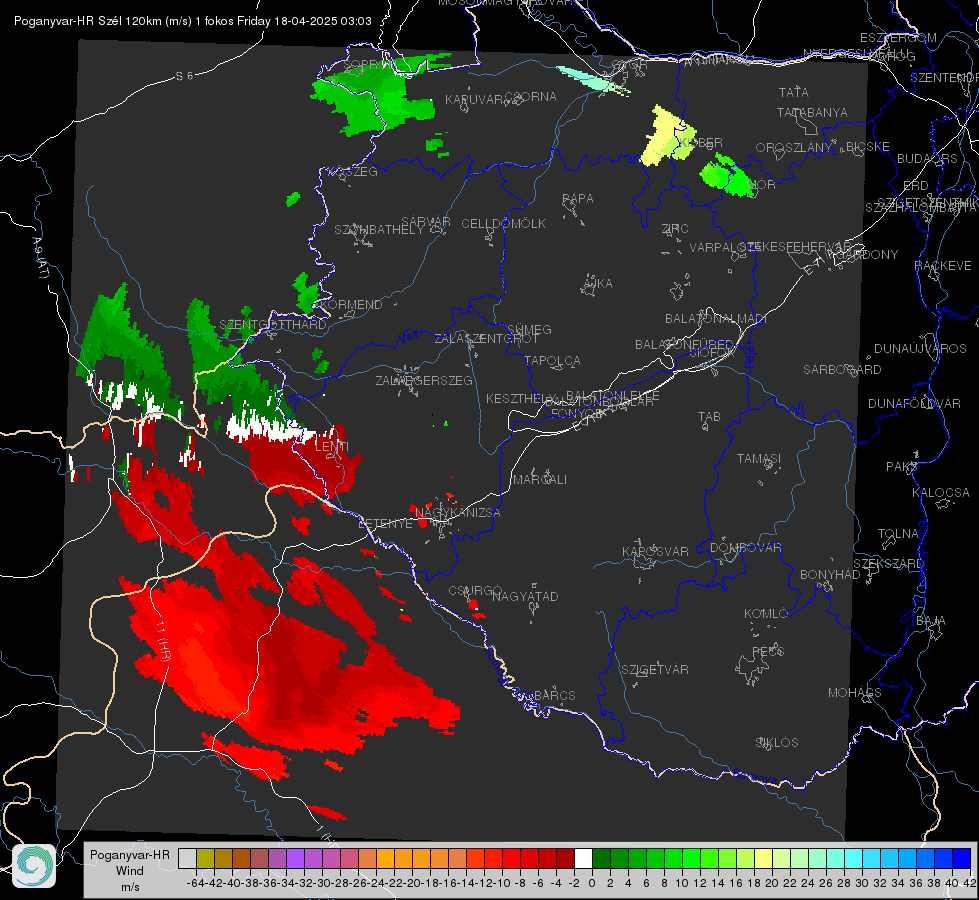Select the dark blue swatch between 40 and 42
The height and width of the screenshot is (900, 979).
962,858
